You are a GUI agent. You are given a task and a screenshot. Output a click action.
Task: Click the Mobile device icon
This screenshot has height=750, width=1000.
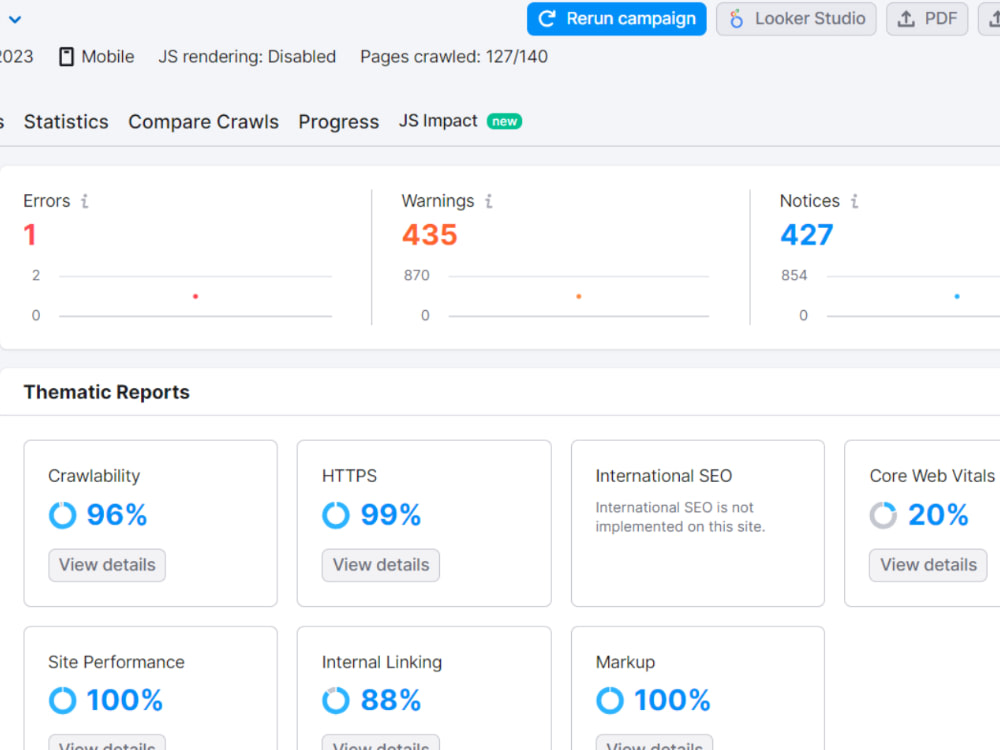pyautogui.click(x=66, y=57)
